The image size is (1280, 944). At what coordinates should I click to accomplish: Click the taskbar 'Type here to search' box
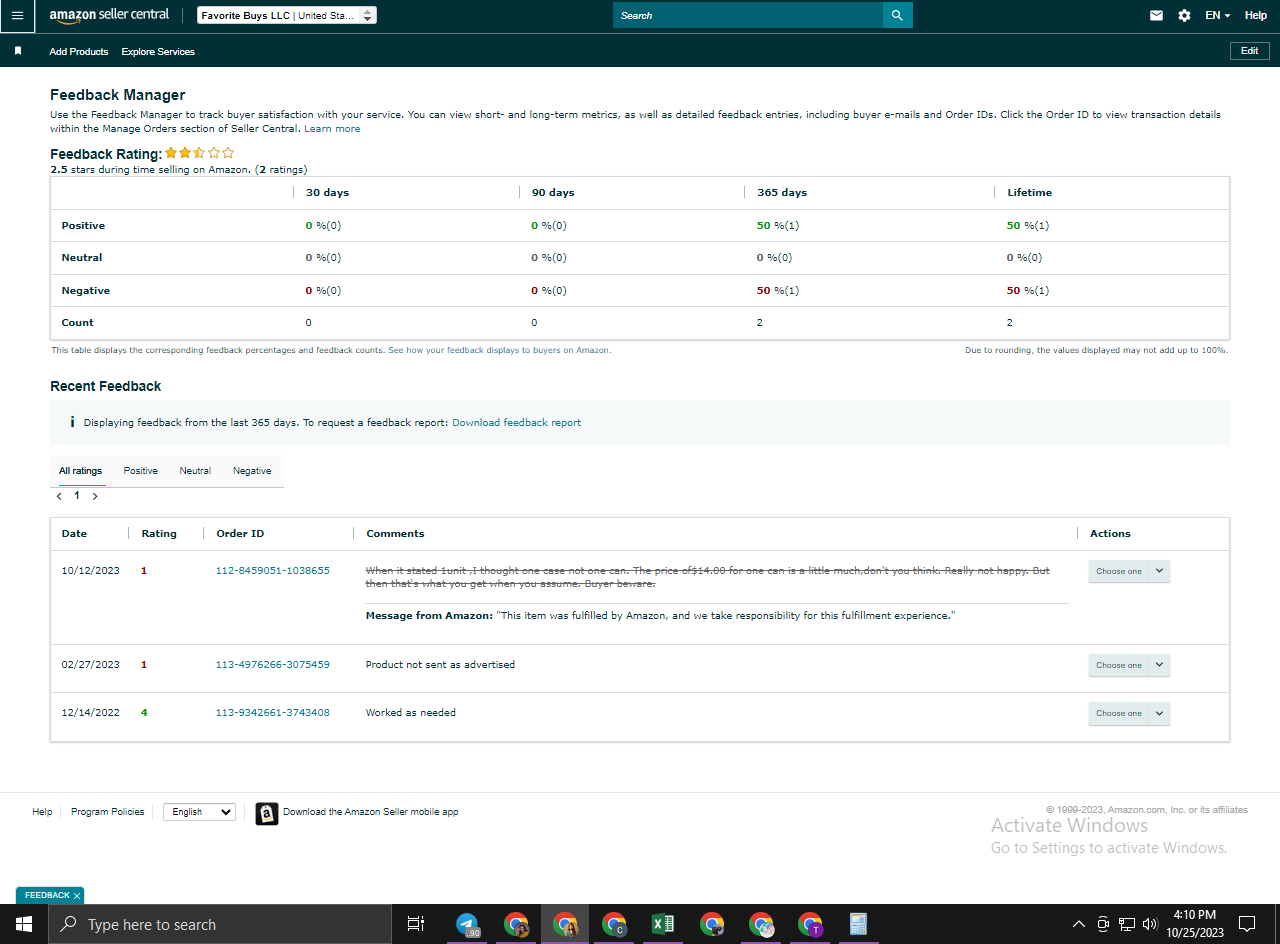tap(218, 924)
